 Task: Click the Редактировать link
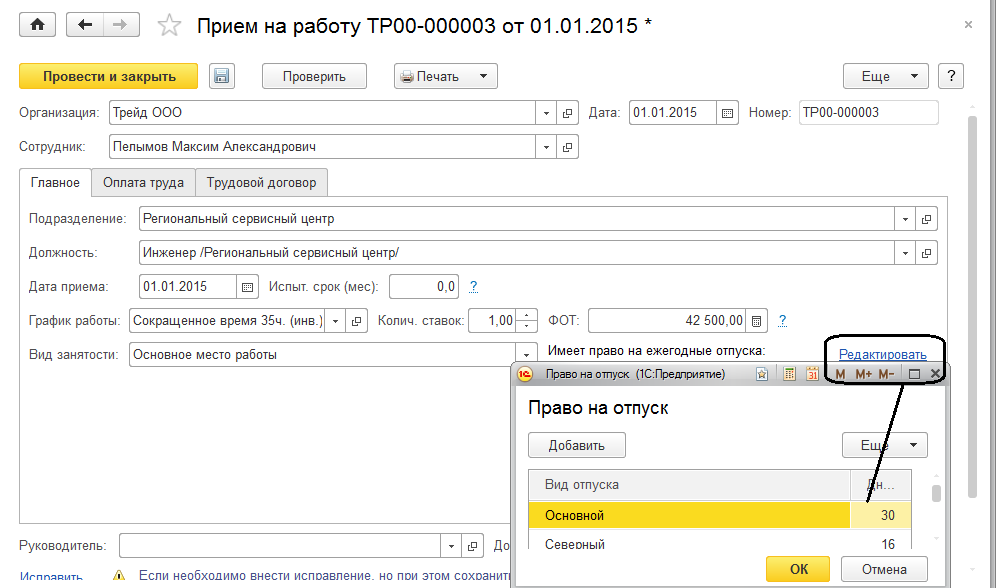tap(882, 354)
